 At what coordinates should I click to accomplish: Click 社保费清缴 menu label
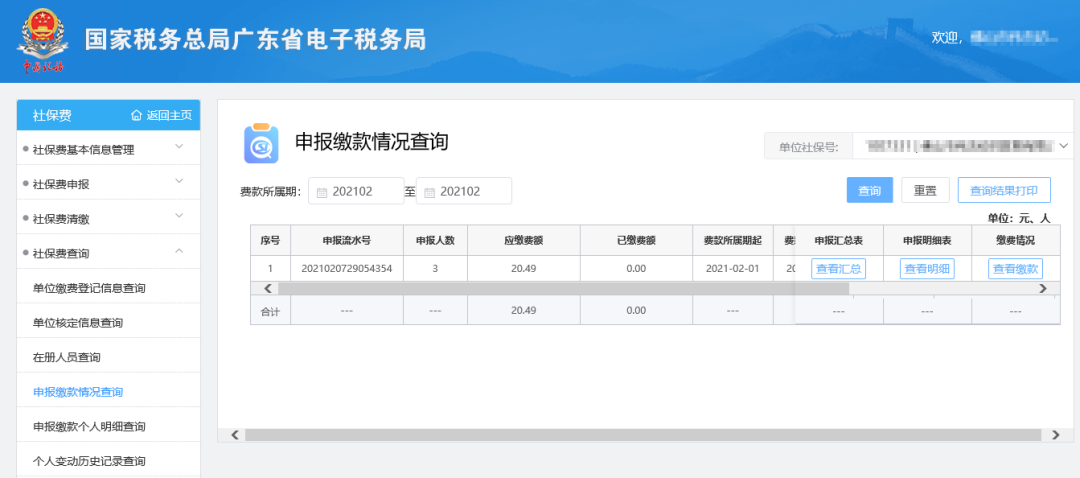[x=61, y=219]
